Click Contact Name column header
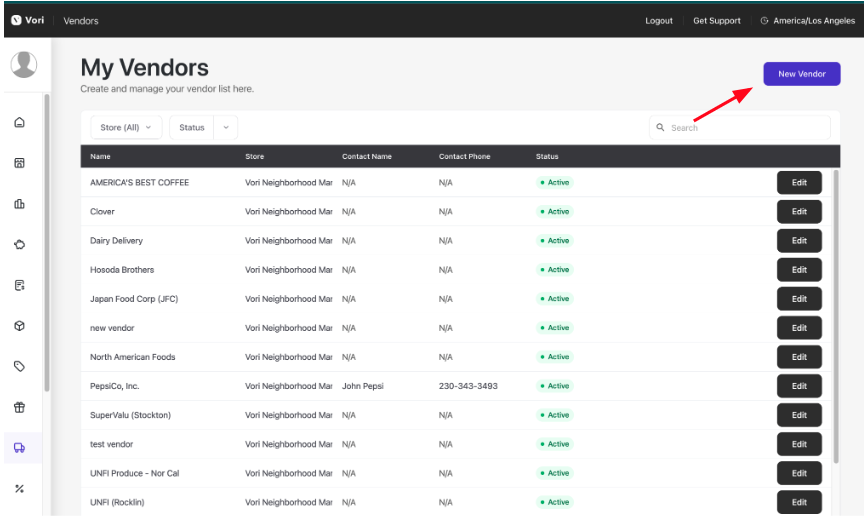Viewport: 864px width, 518px height. coord(367,157)
